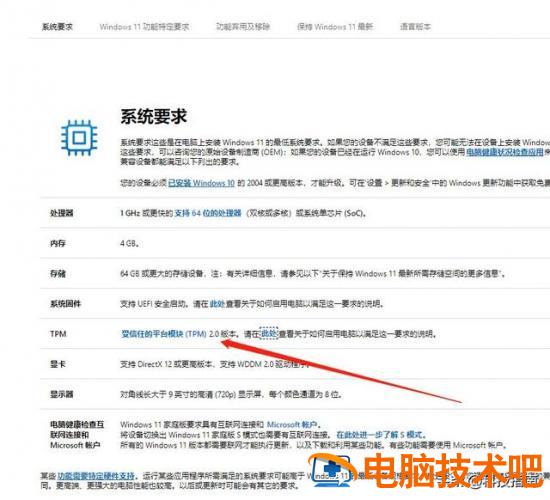
Task: Open 功能需要特定硬件支持 link
Action: 96,476
